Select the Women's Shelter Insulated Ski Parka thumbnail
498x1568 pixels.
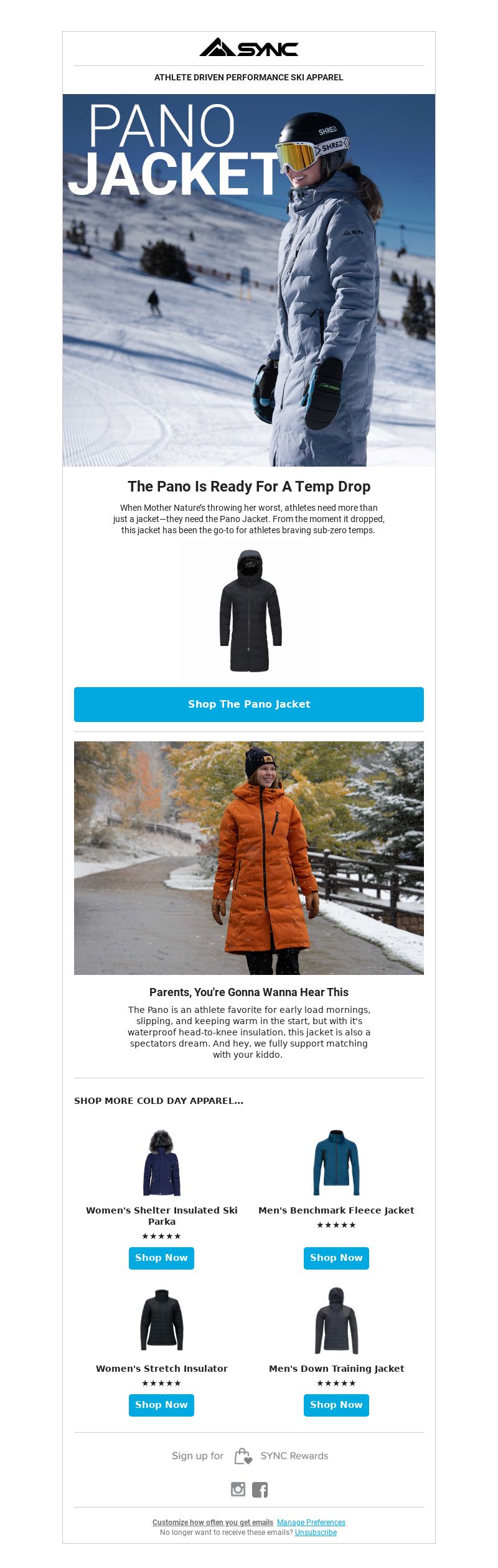coord(161,1162)
